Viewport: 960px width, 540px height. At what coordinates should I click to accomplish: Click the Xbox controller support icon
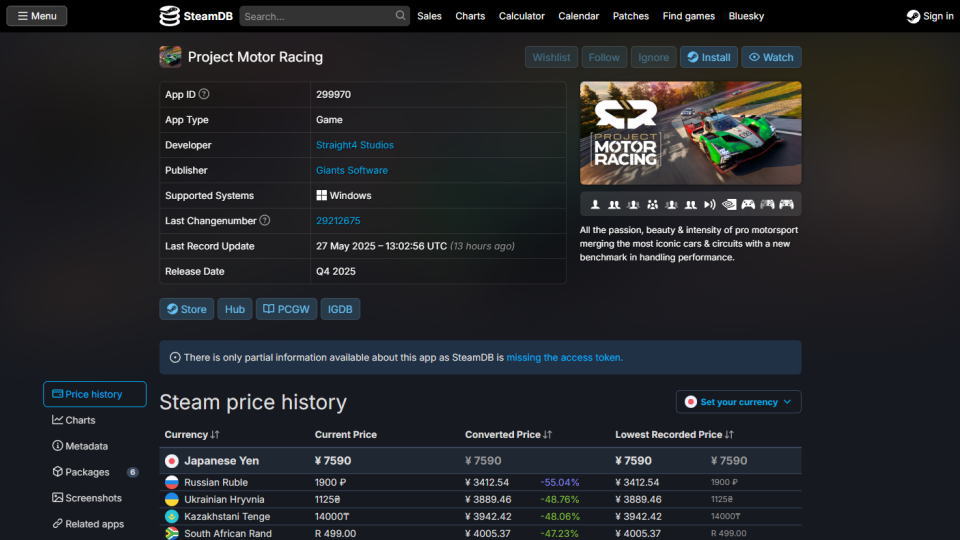[748, 204]
